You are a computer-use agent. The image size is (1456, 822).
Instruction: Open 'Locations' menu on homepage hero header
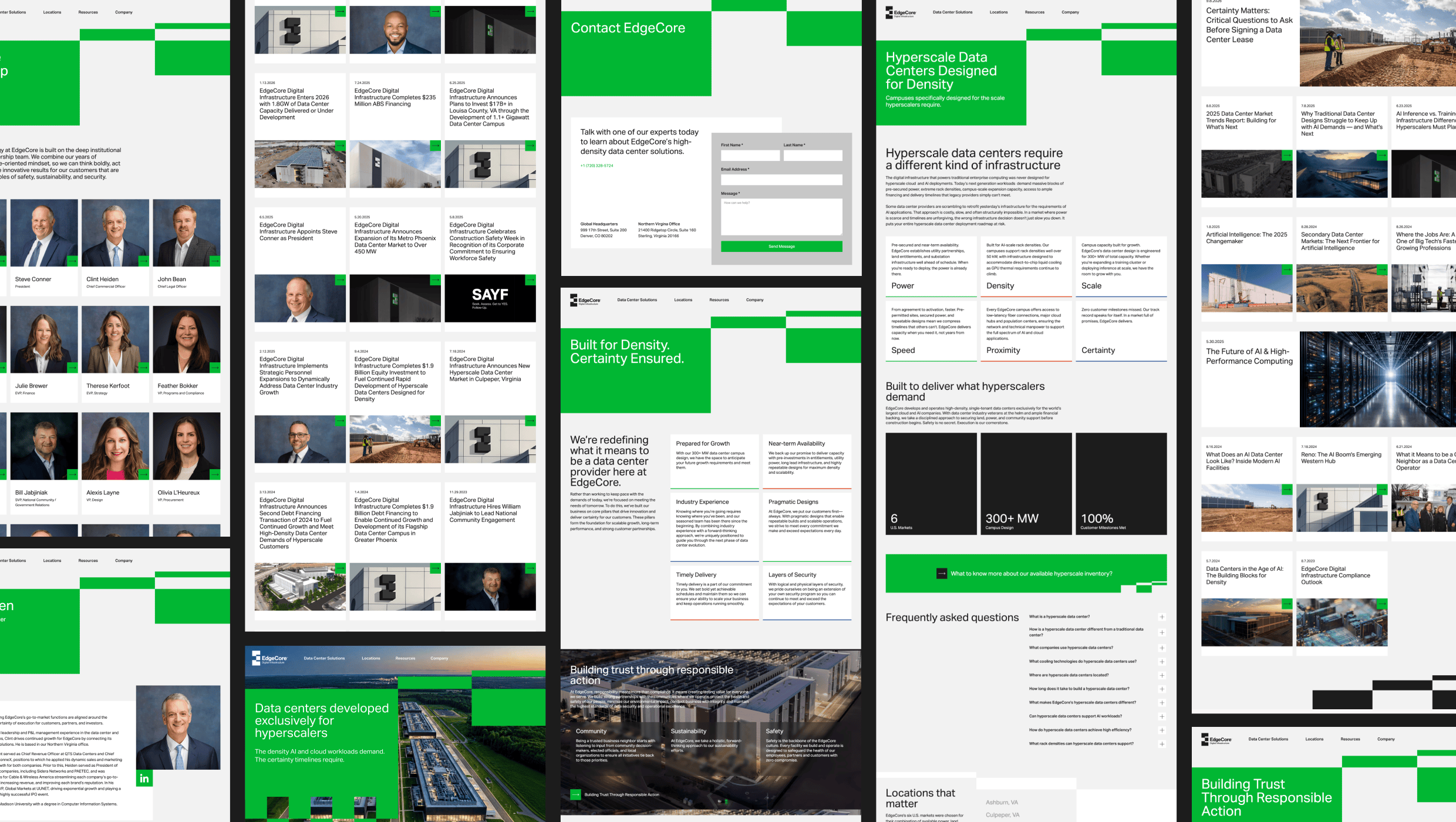371,658
